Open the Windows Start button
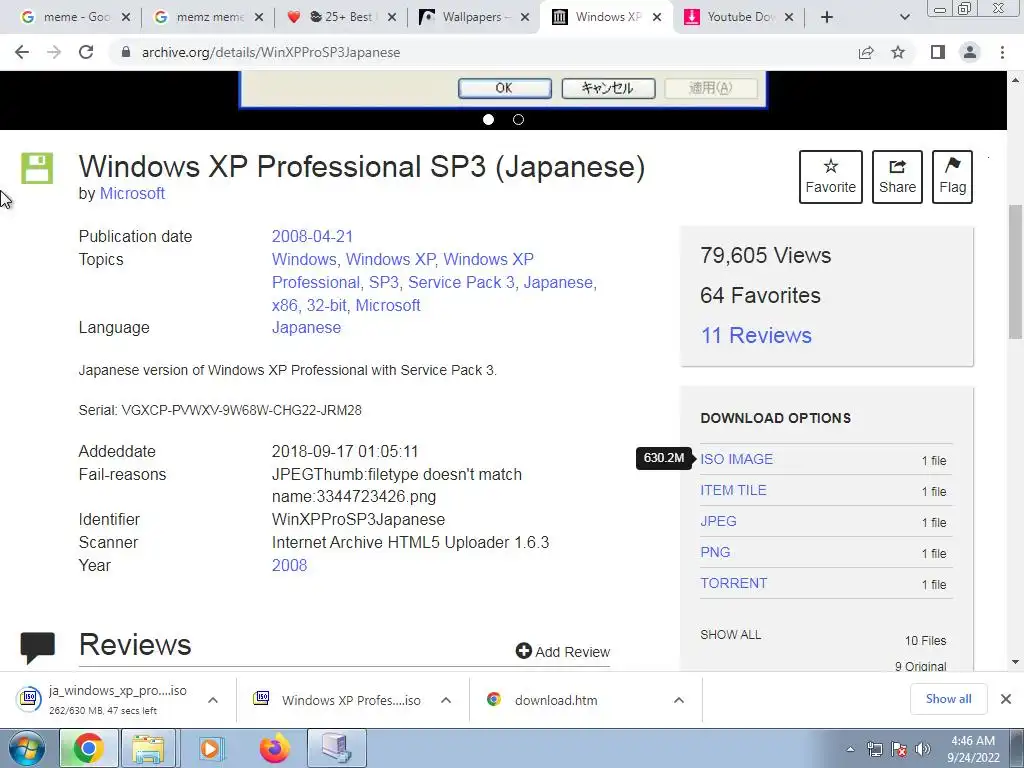The image size is (1024, 768). [27, 748]
